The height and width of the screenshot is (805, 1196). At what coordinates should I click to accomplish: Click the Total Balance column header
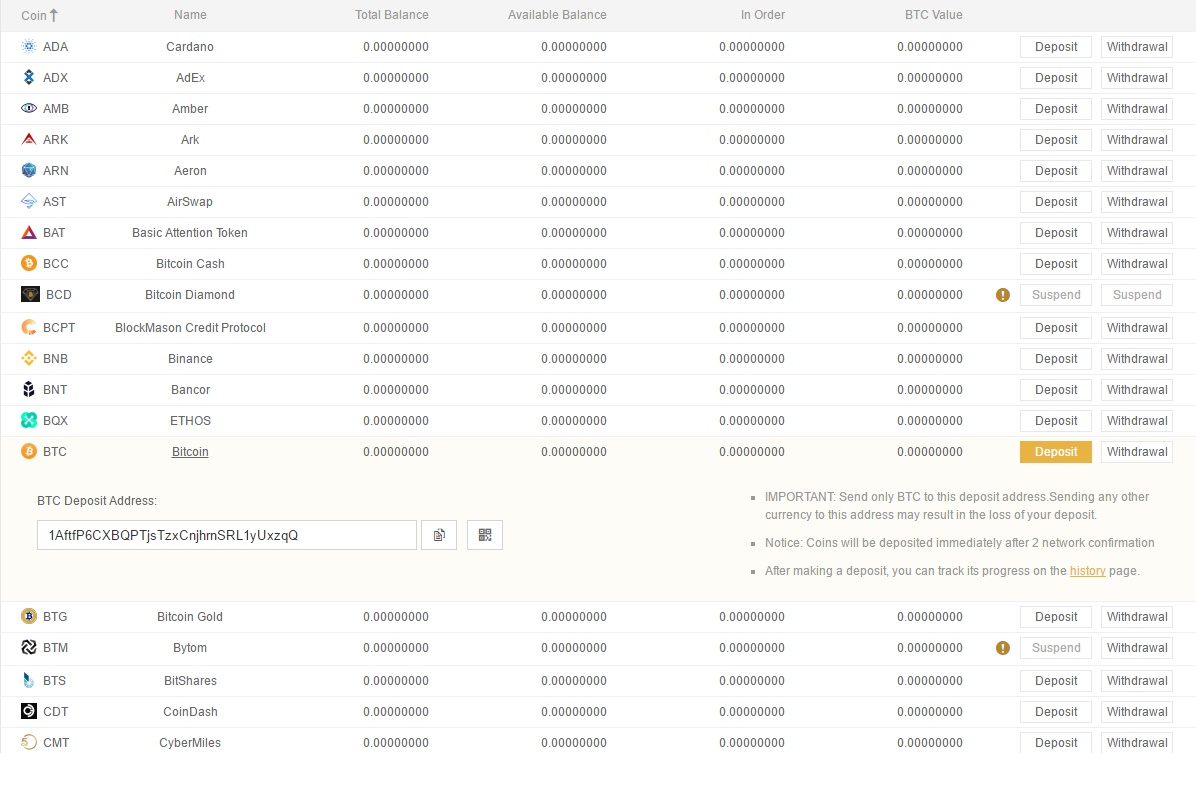391,14
